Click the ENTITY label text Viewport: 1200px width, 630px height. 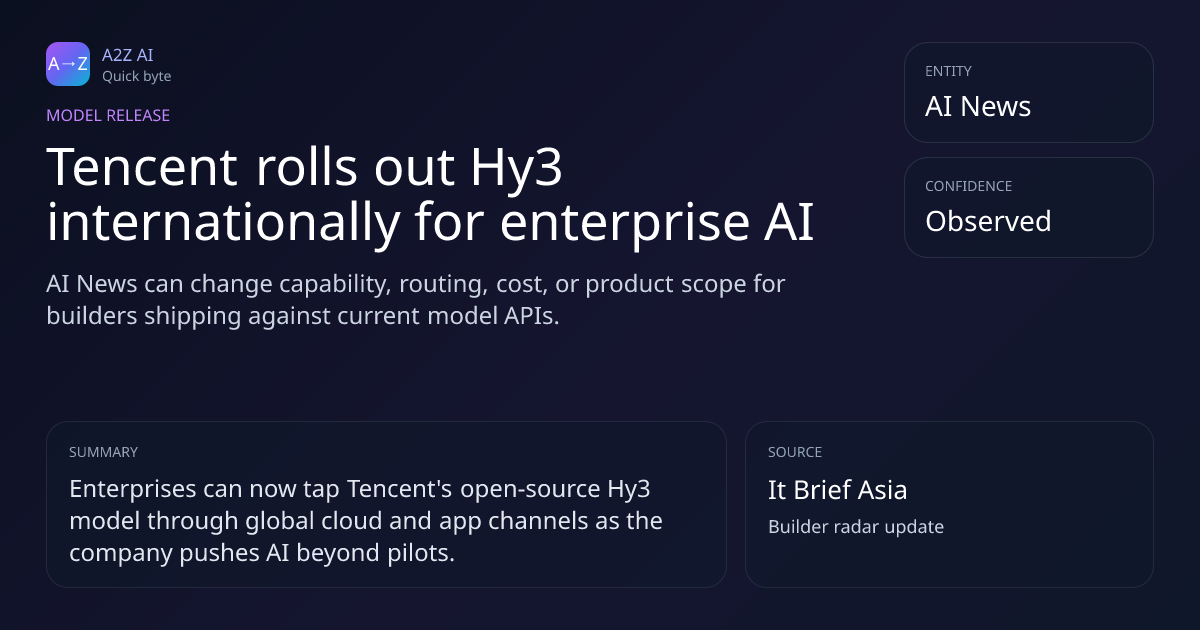point(948,71)
